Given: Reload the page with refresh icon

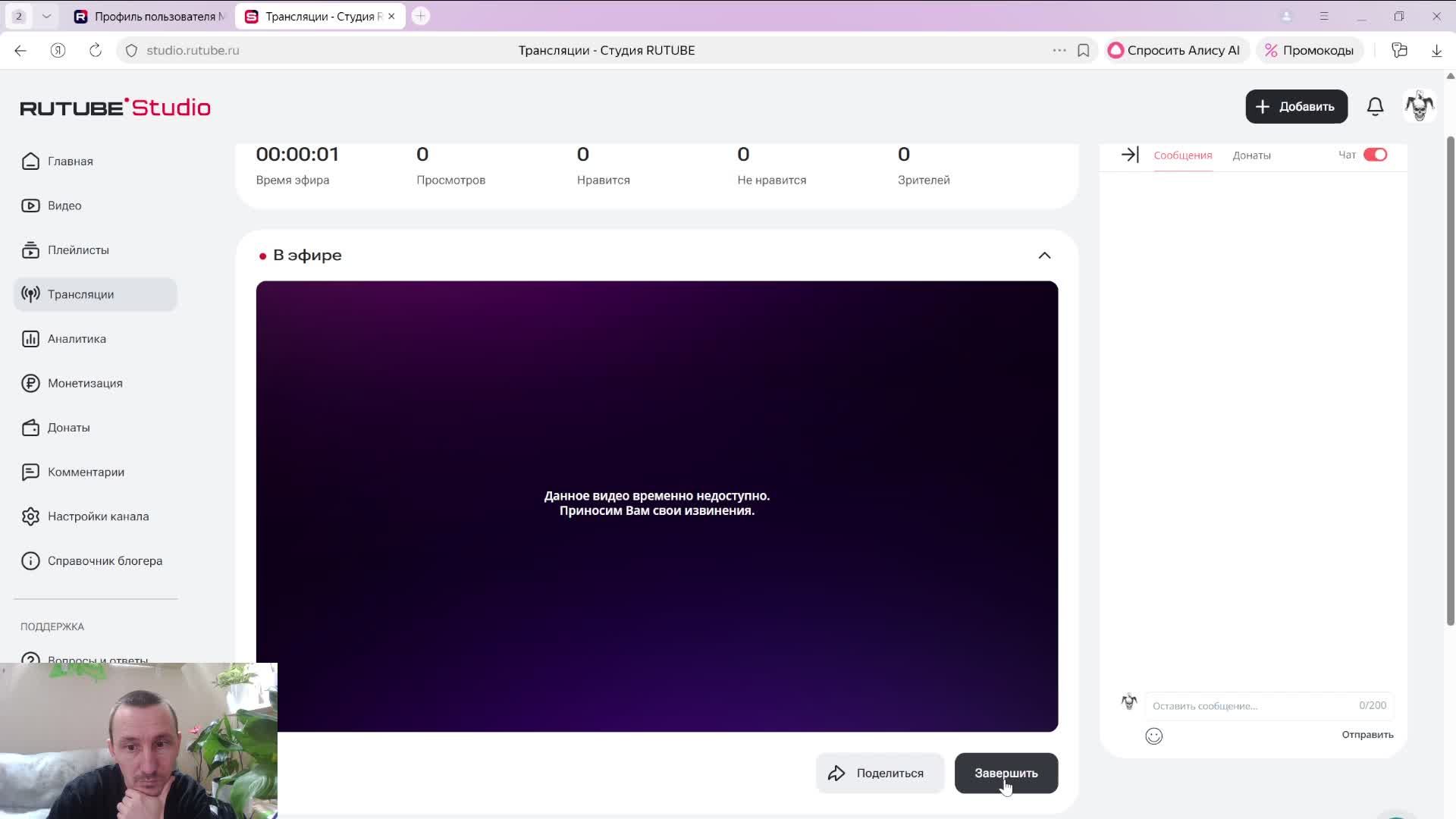Looking at the screenshot, I should pos(95,50).
